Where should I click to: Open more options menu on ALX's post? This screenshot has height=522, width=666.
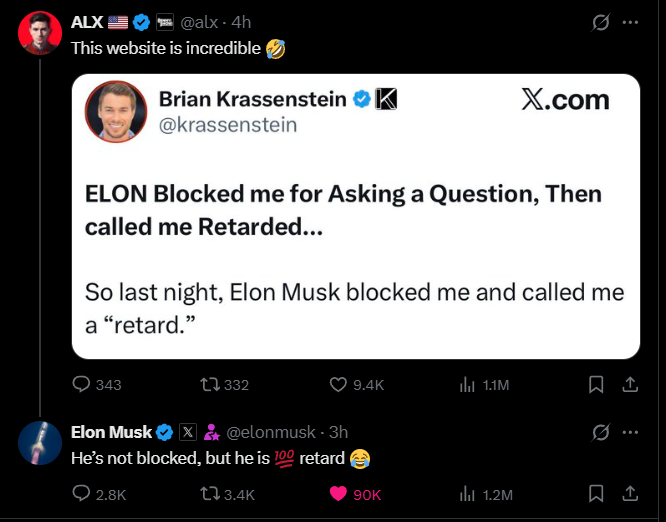pyautogui.click(x=630, y=22)
